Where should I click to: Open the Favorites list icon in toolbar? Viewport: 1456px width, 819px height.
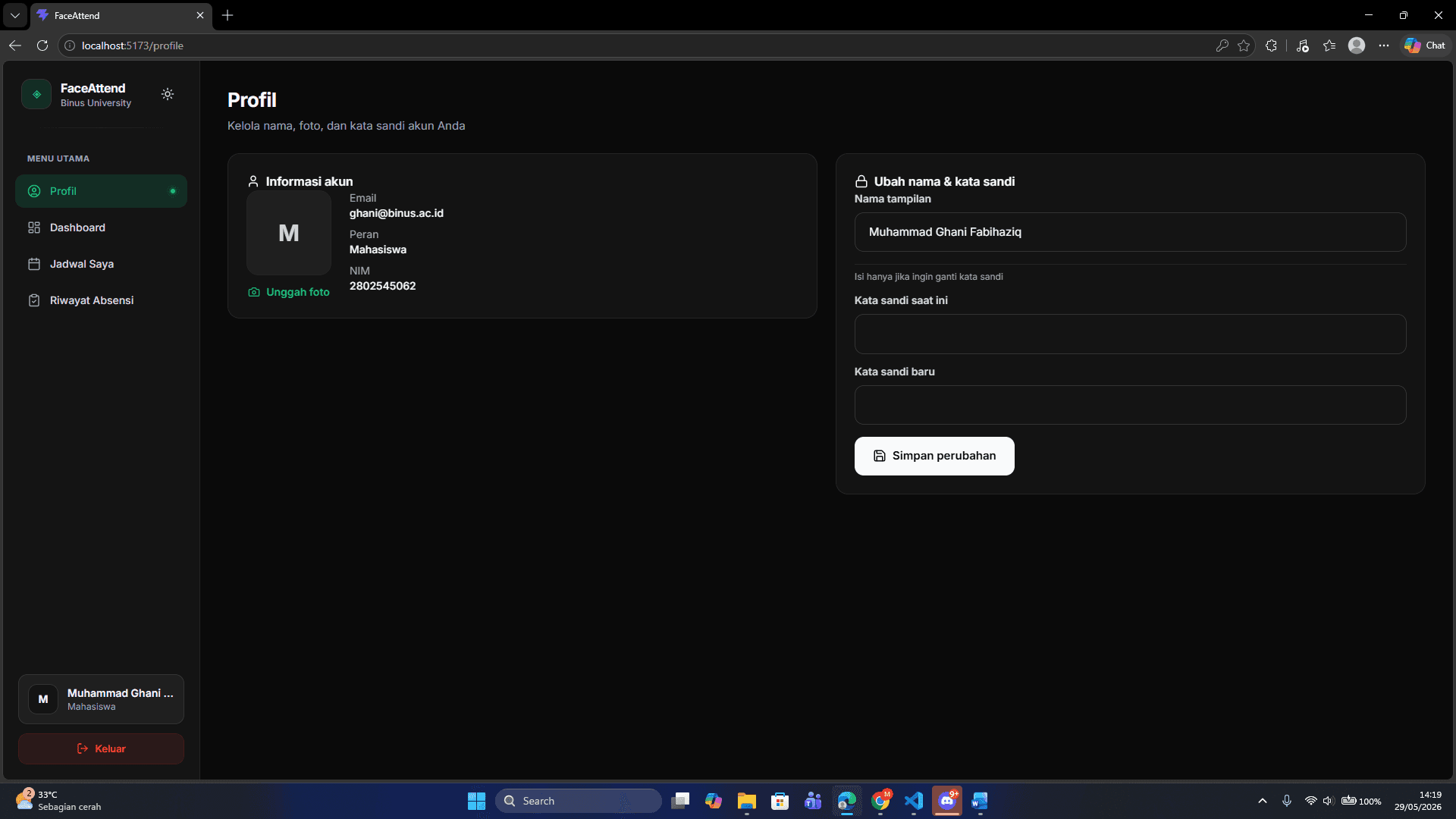(x=1329, y=45)
